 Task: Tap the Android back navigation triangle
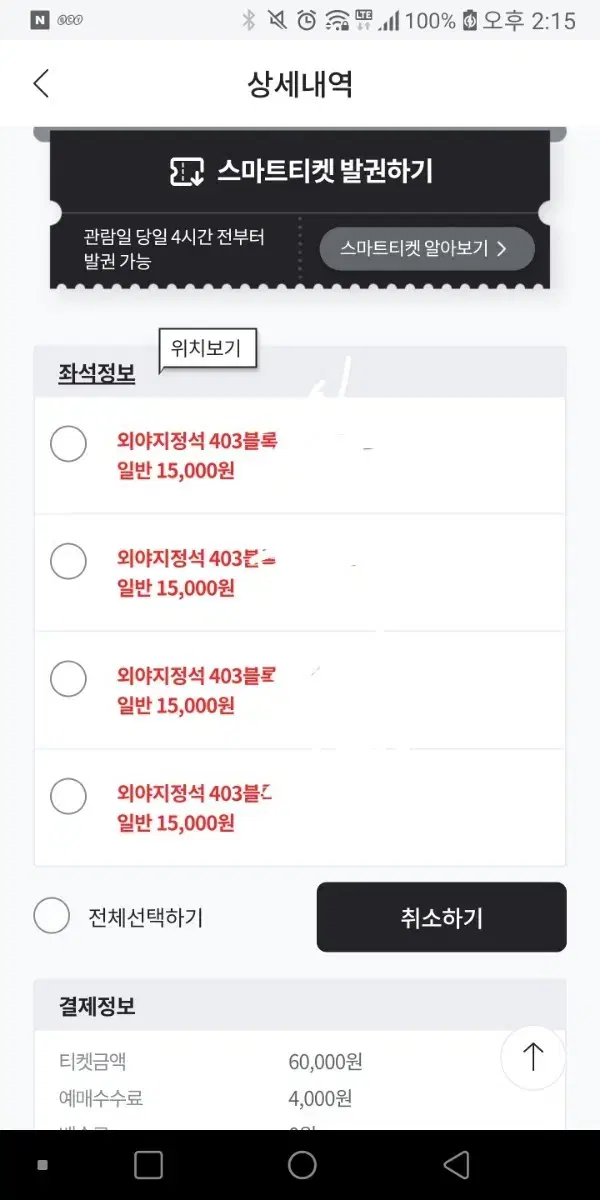coord(456,1165)
